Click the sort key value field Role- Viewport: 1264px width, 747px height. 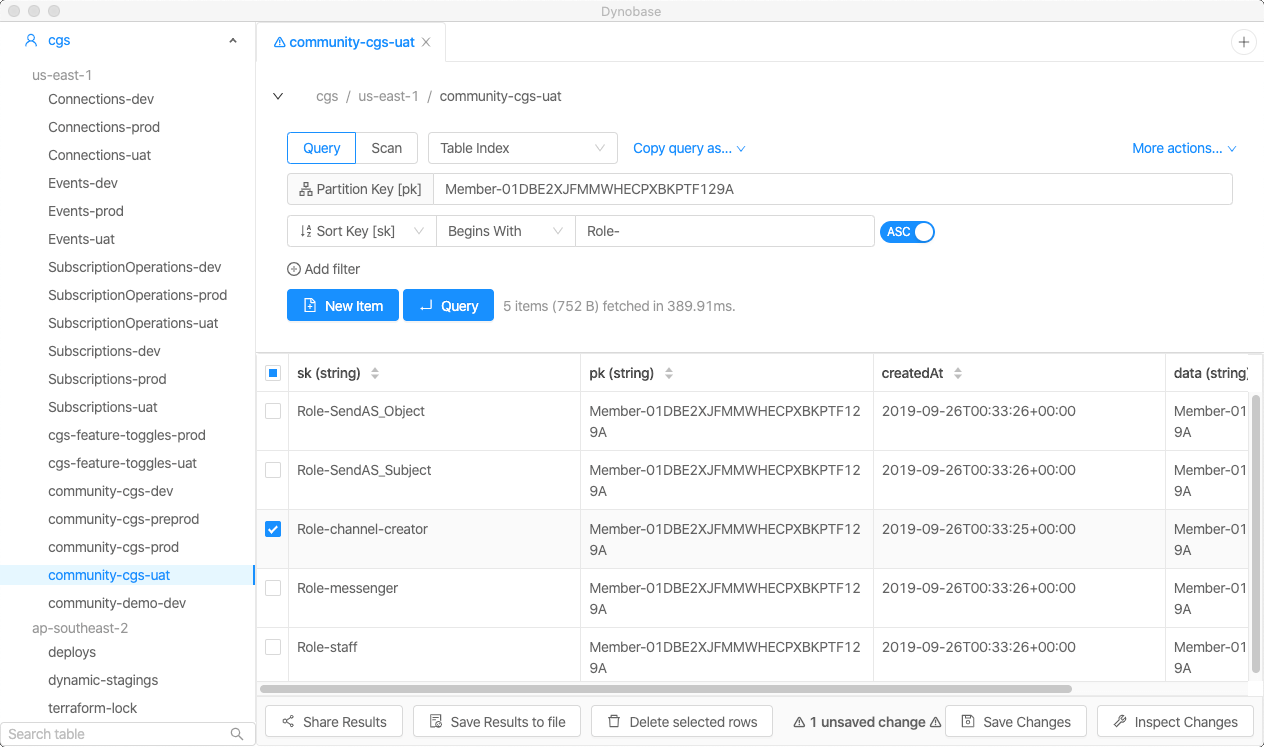click(725, 231)
